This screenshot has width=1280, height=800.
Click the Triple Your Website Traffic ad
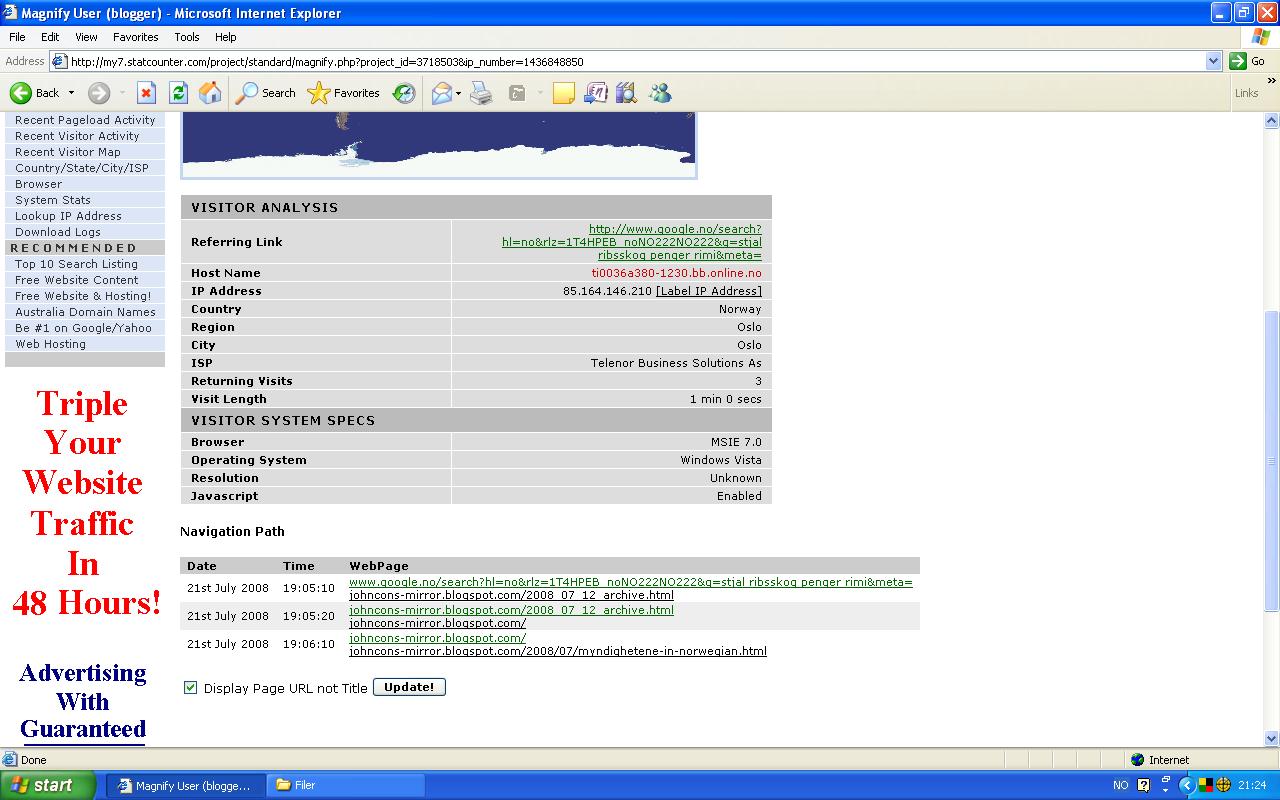[86, 502]
